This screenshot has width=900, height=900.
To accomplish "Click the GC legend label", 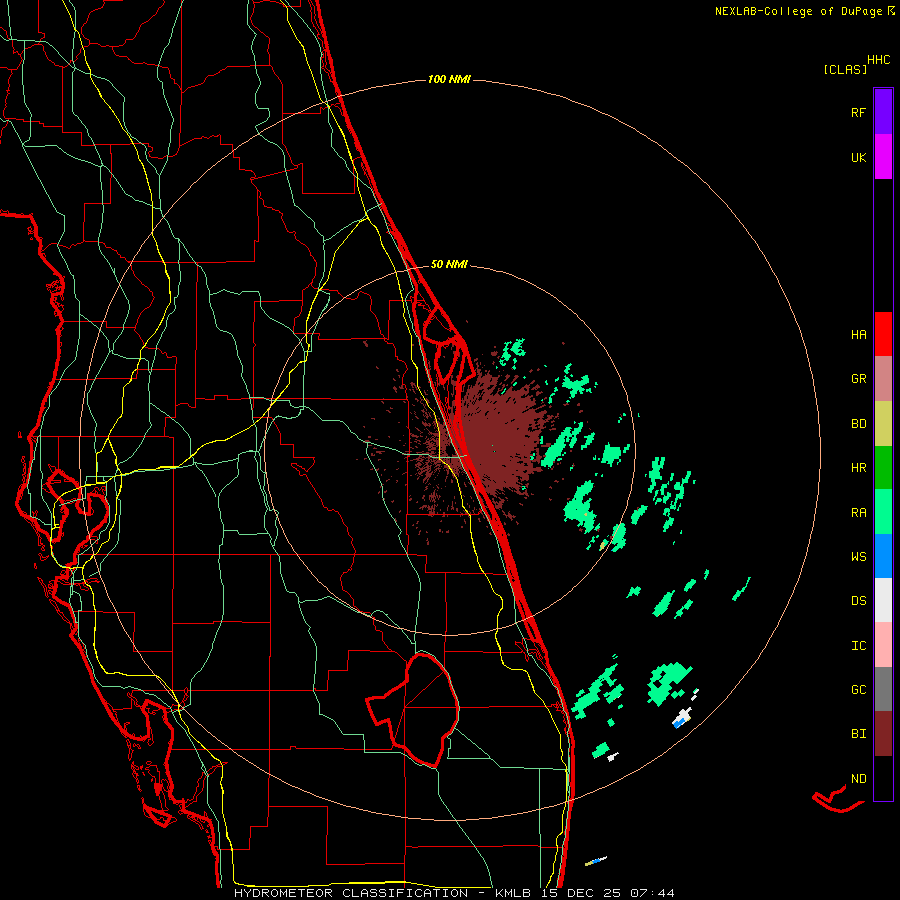I will pos(858,689).
